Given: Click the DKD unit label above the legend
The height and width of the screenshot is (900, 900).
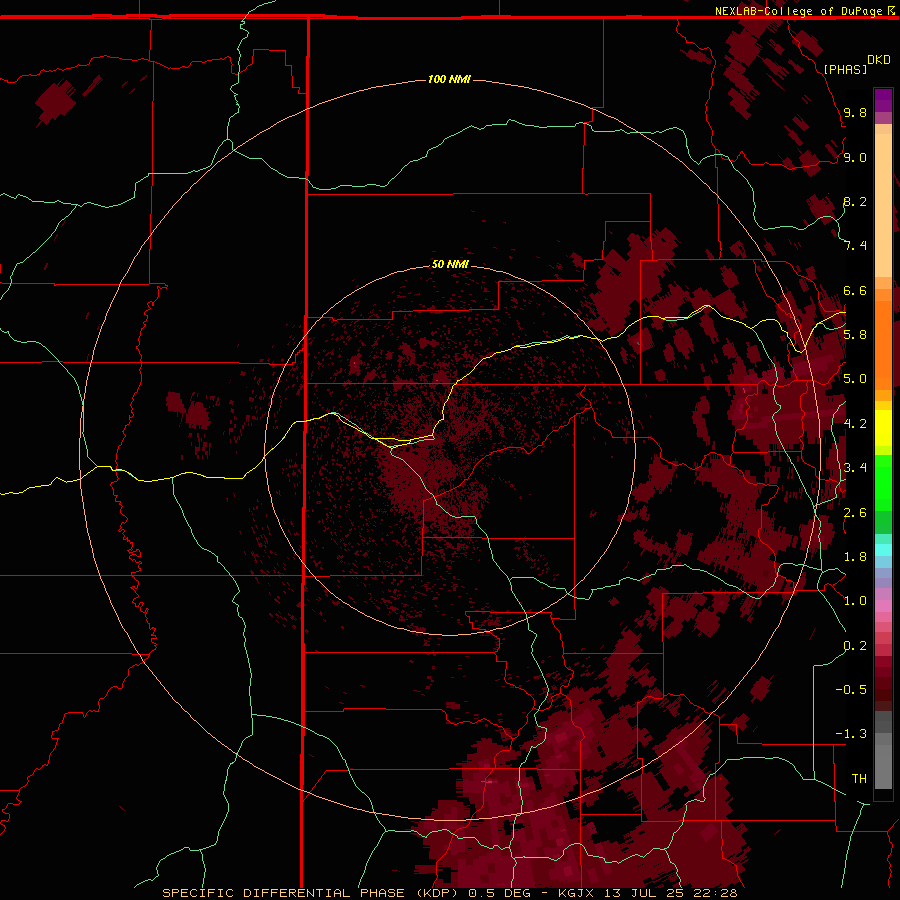Looking at the screenshot, I should [x=879, y=60].
